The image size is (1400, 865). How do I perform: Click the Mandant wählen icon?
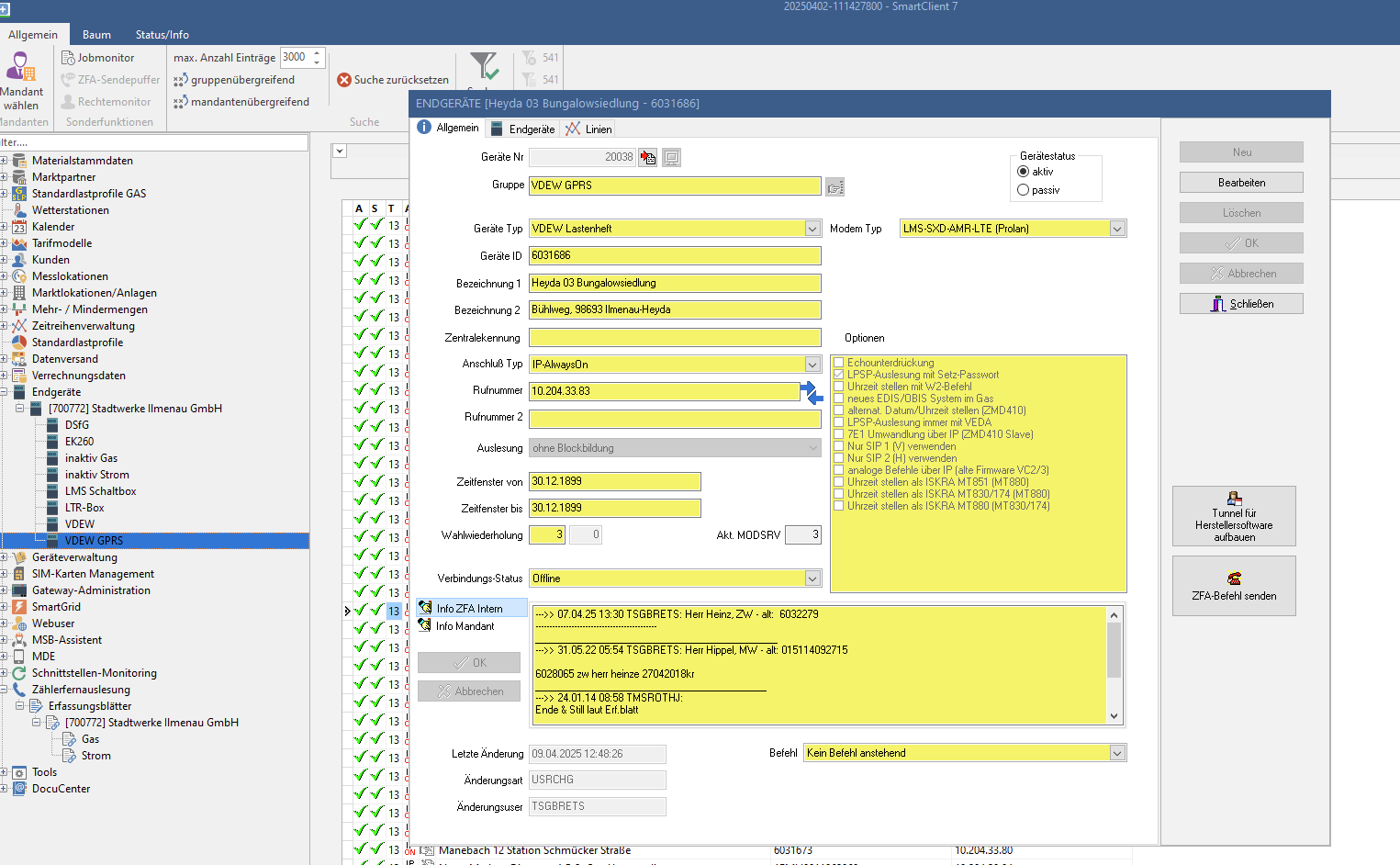click(20, 67)
